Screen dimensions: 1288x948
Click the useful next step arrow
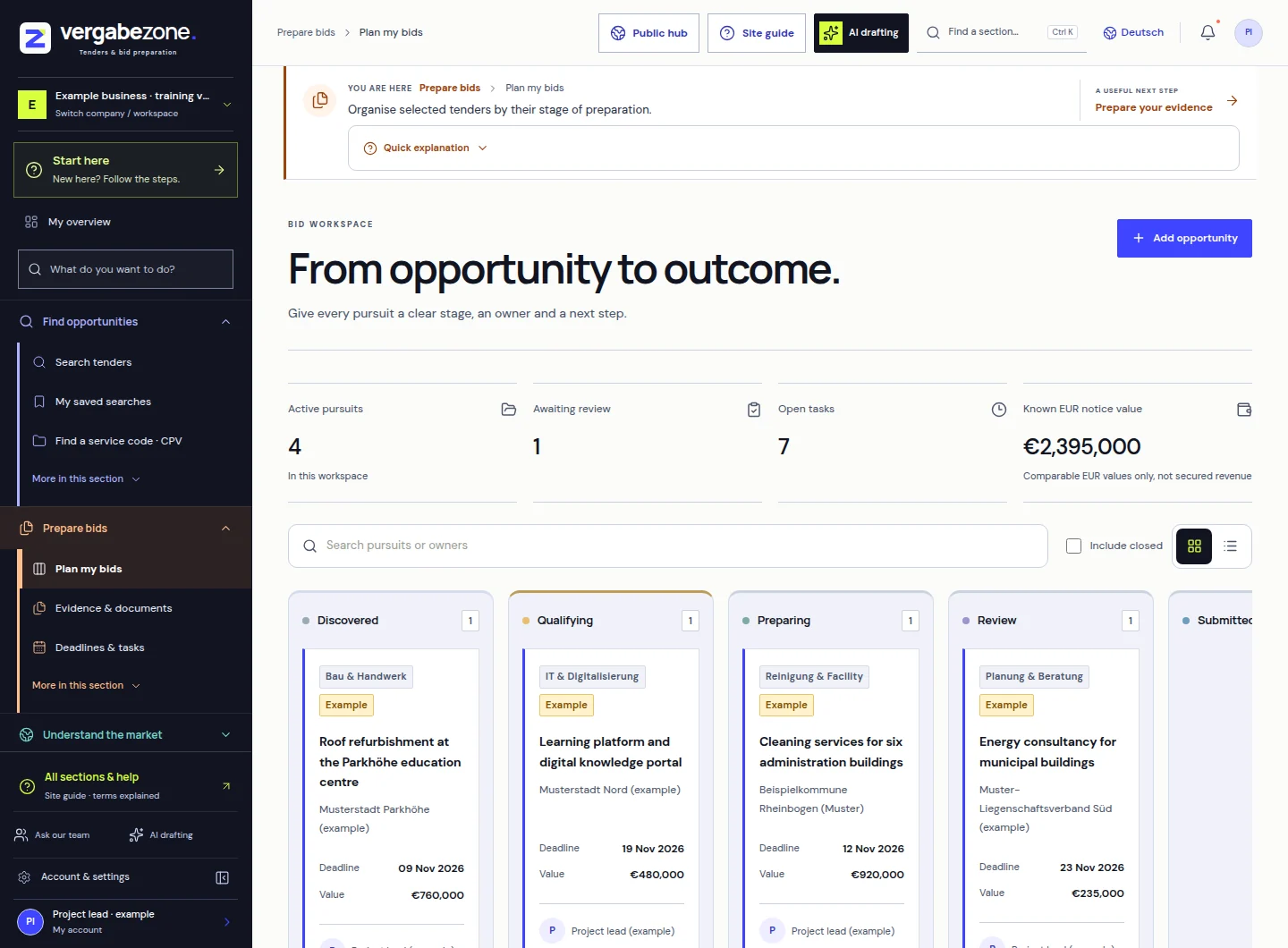(1233, 100)
